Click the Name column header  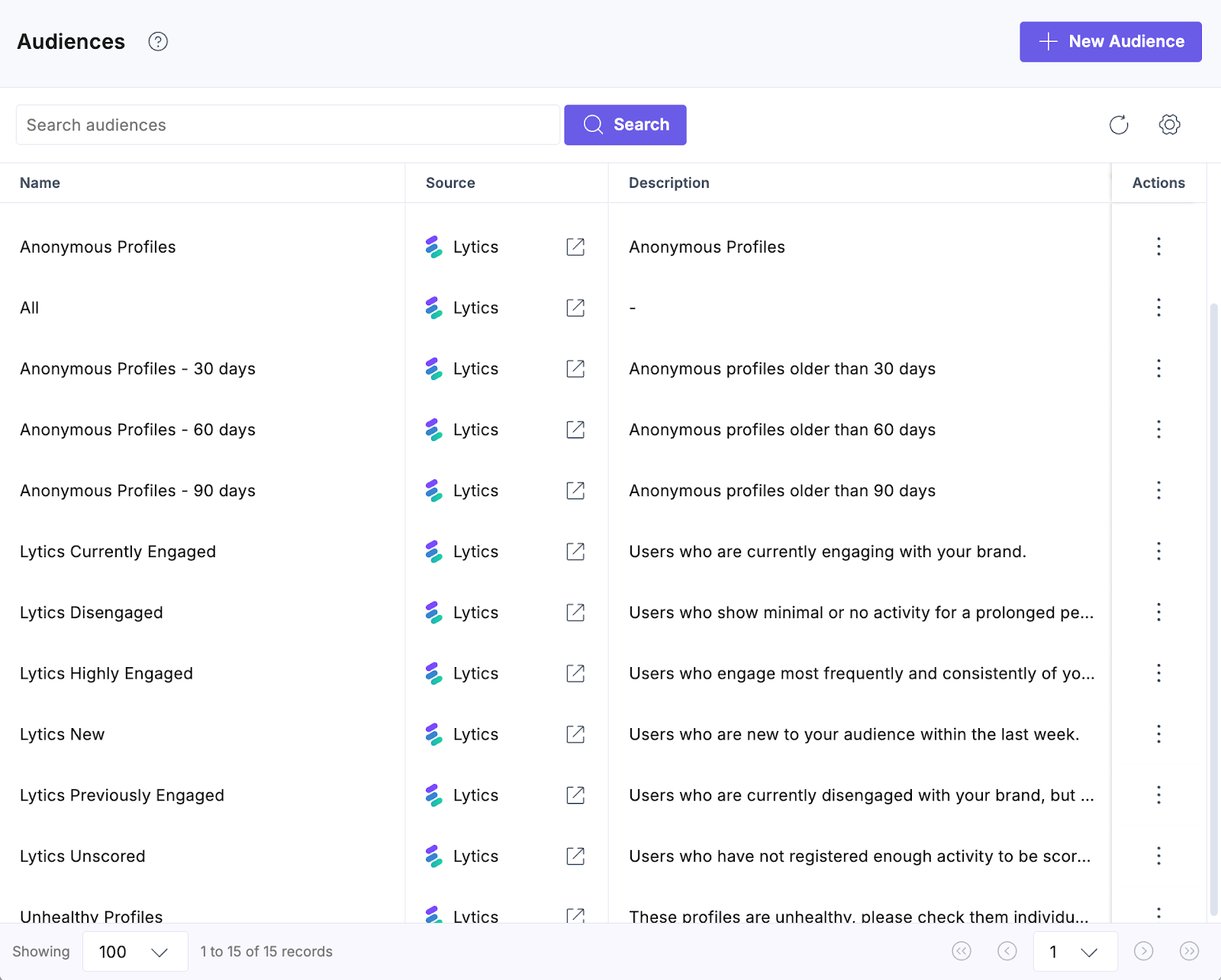tap(40, 182)
